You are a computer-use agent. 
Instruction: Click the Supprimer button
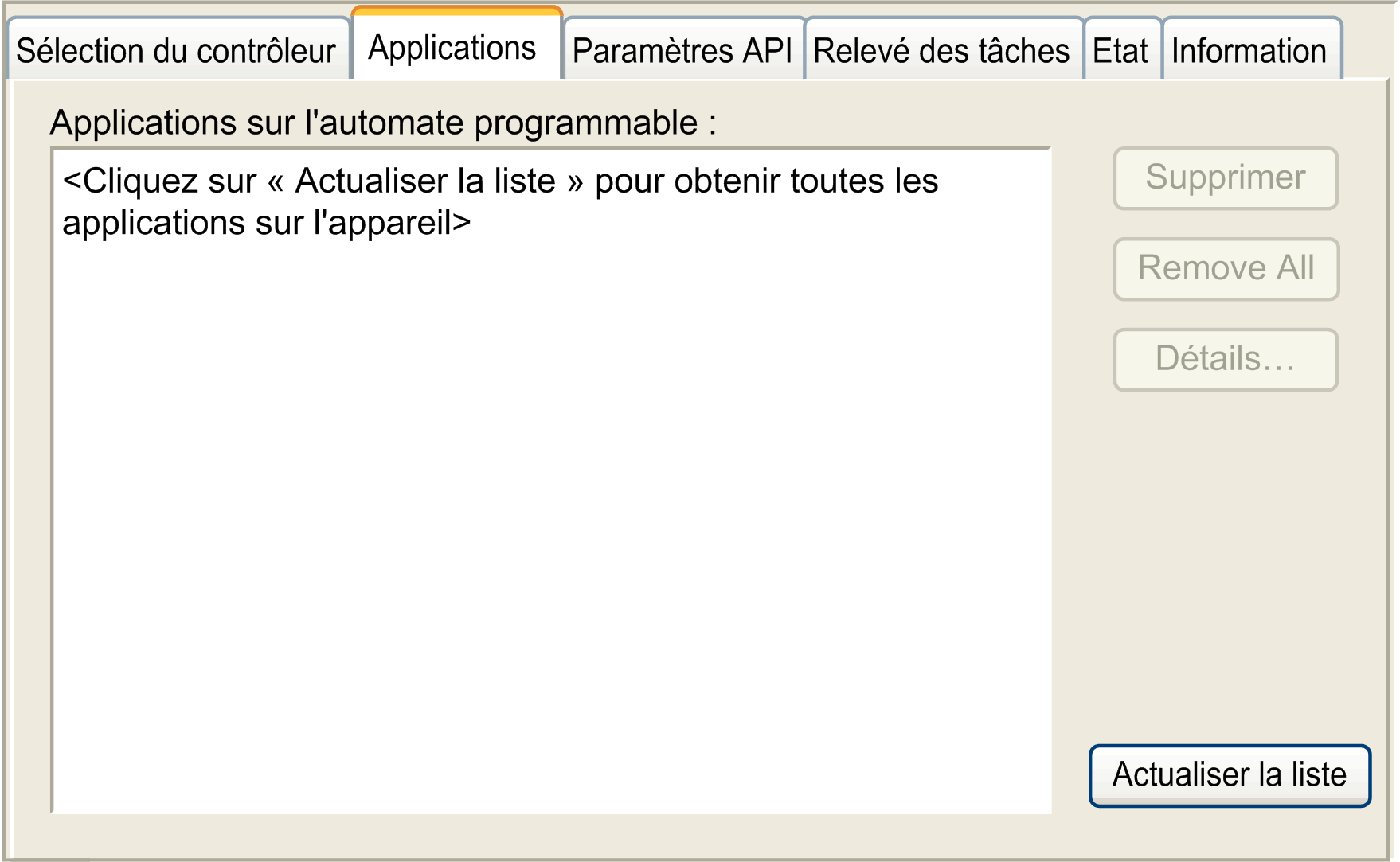coord(1226,178)
